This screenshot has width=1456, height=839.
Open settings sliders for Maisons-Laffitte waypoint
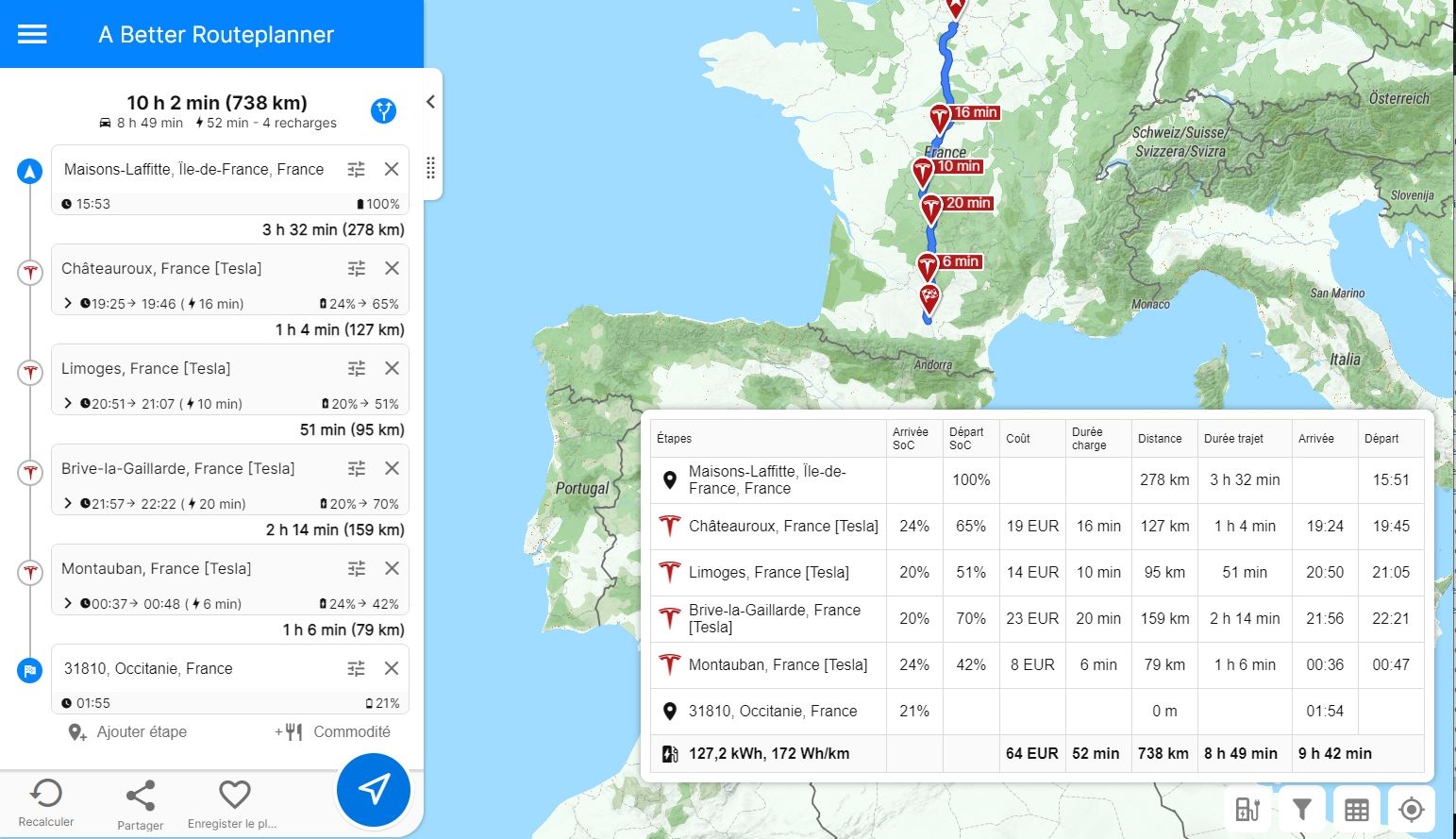pos(356,169)
